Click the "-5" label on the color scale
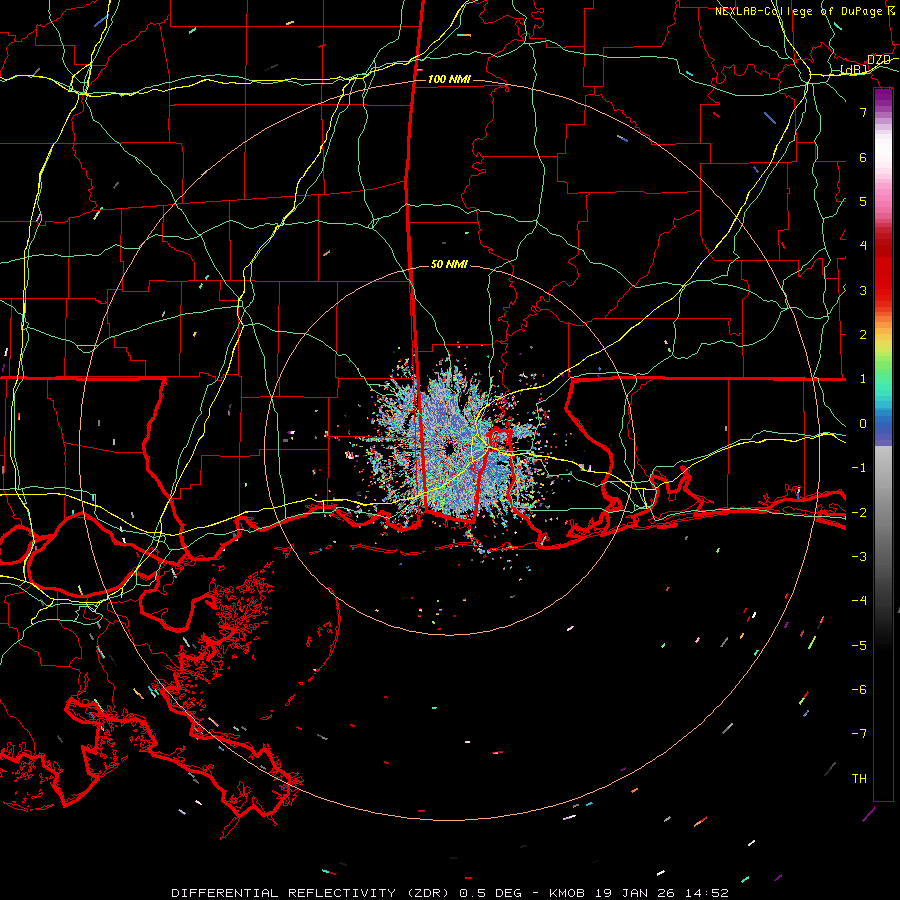 [859, 645]
